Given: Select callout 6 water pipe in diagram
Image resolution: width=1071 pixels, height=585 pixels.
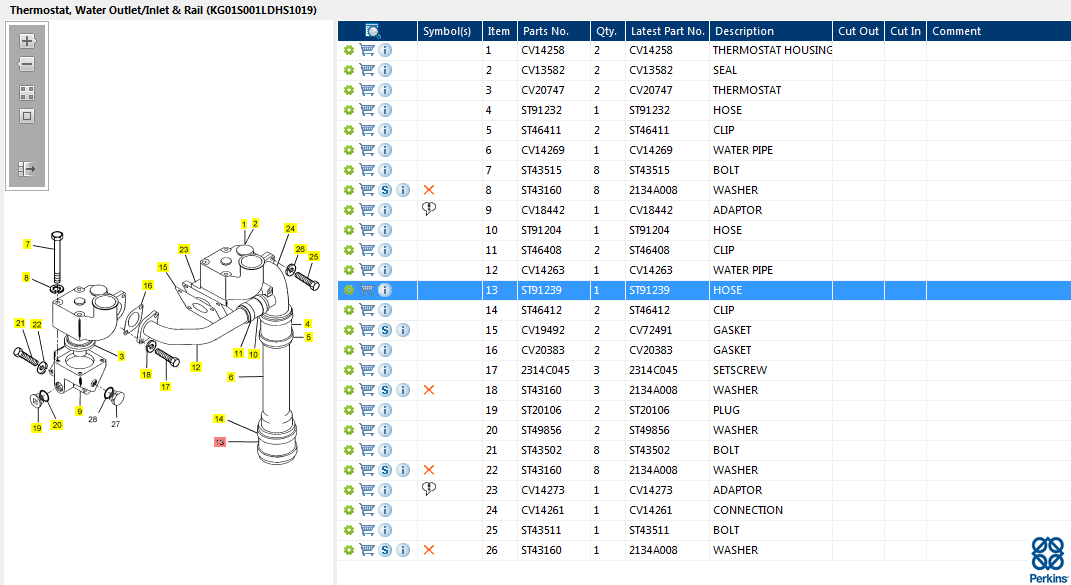Looking at the screenshot, I should point(231,377).
